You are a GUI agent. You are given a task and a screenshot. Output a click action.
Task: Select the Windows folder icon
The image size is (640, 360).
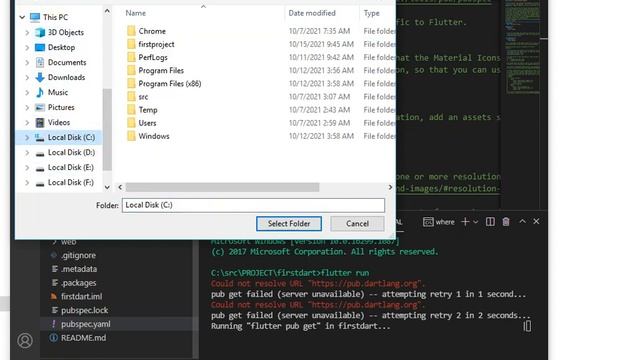pyautogui.click(x=131, y=136)
